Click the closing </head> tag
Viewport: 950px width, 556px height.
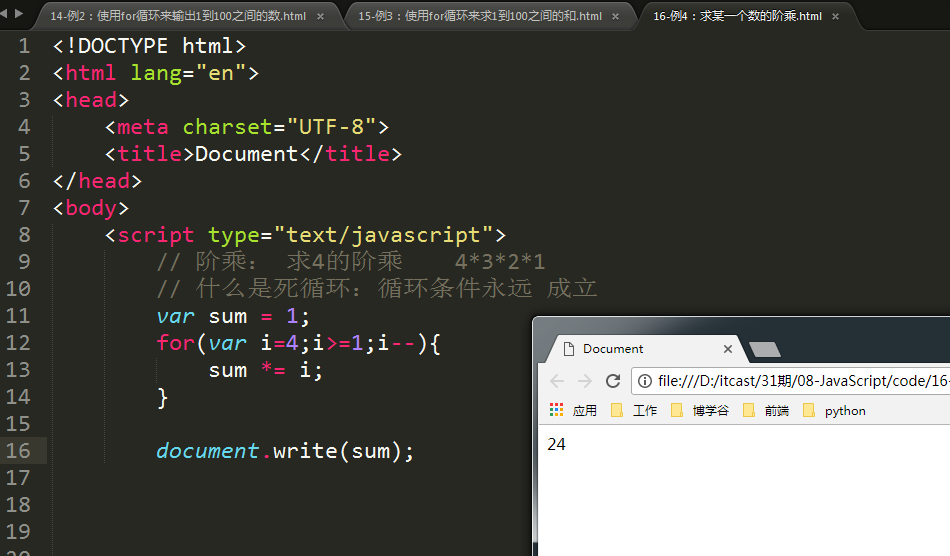click(x=97, y=181)
